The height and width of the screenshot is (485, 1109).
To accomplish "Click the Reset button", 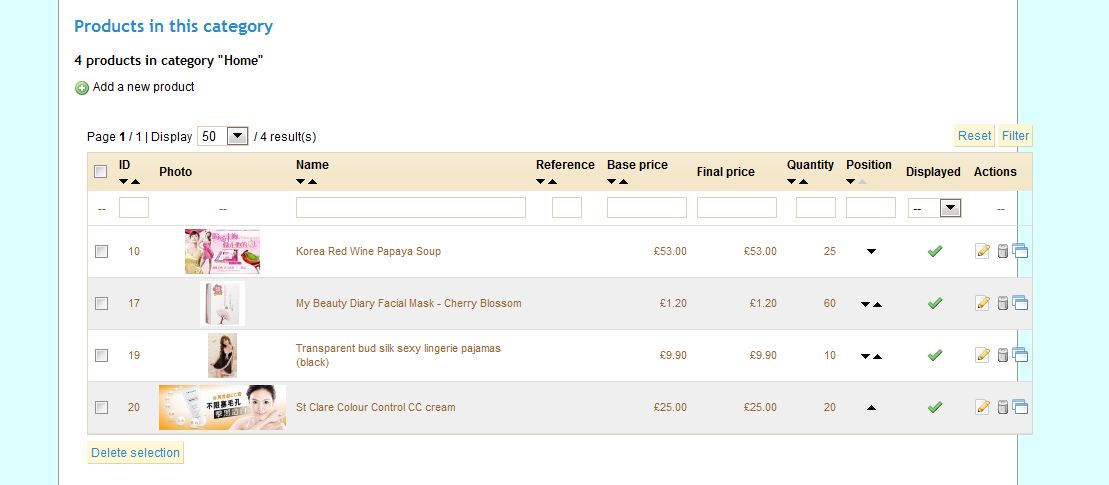I will click(x=975, y=136).
